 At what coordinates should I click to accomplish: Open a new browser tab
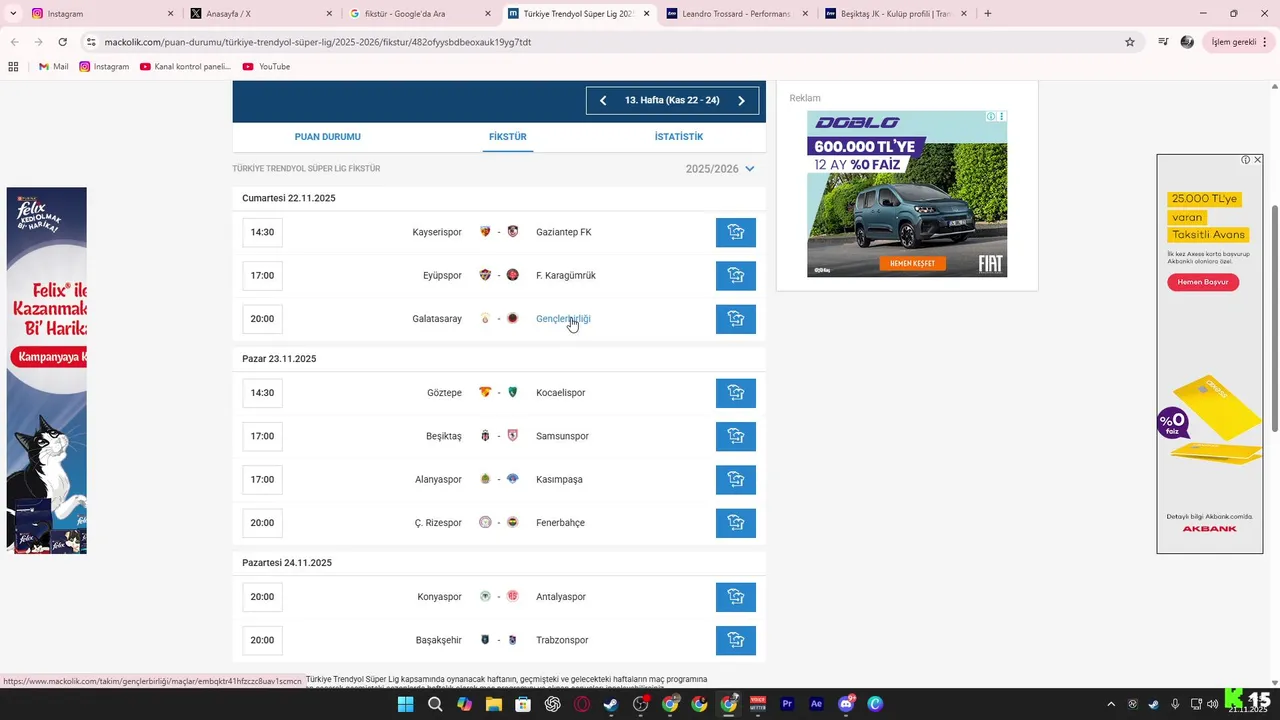988,14
